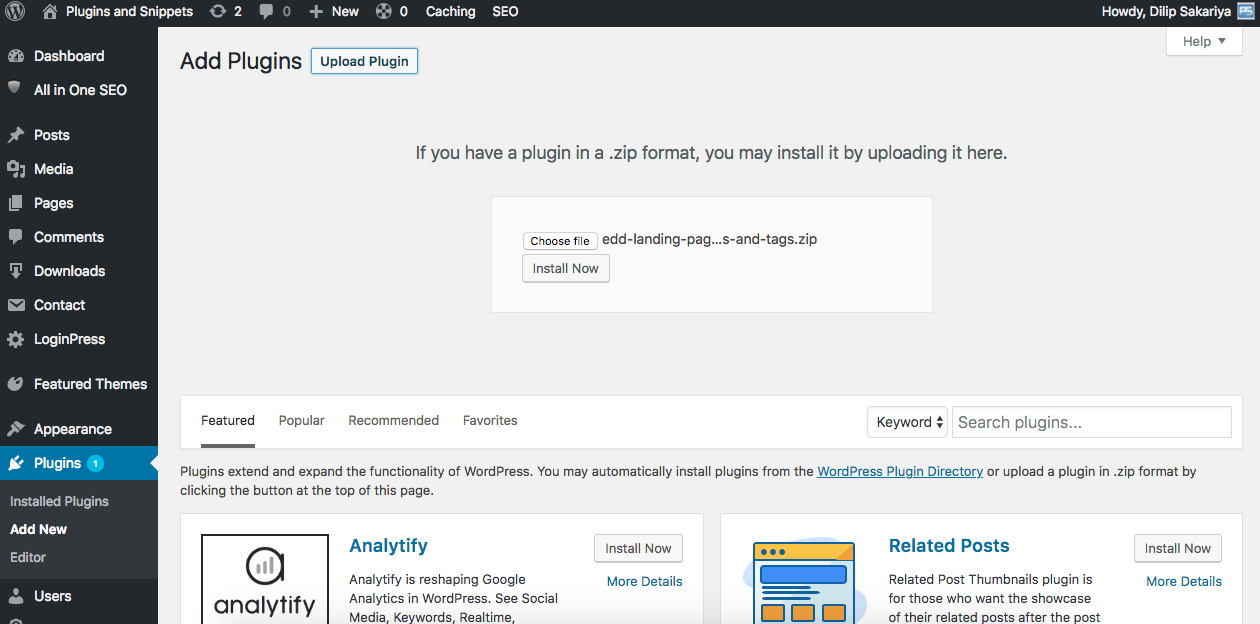
Task: Open the Appearance menu label
Action: [x=73, y=429]
